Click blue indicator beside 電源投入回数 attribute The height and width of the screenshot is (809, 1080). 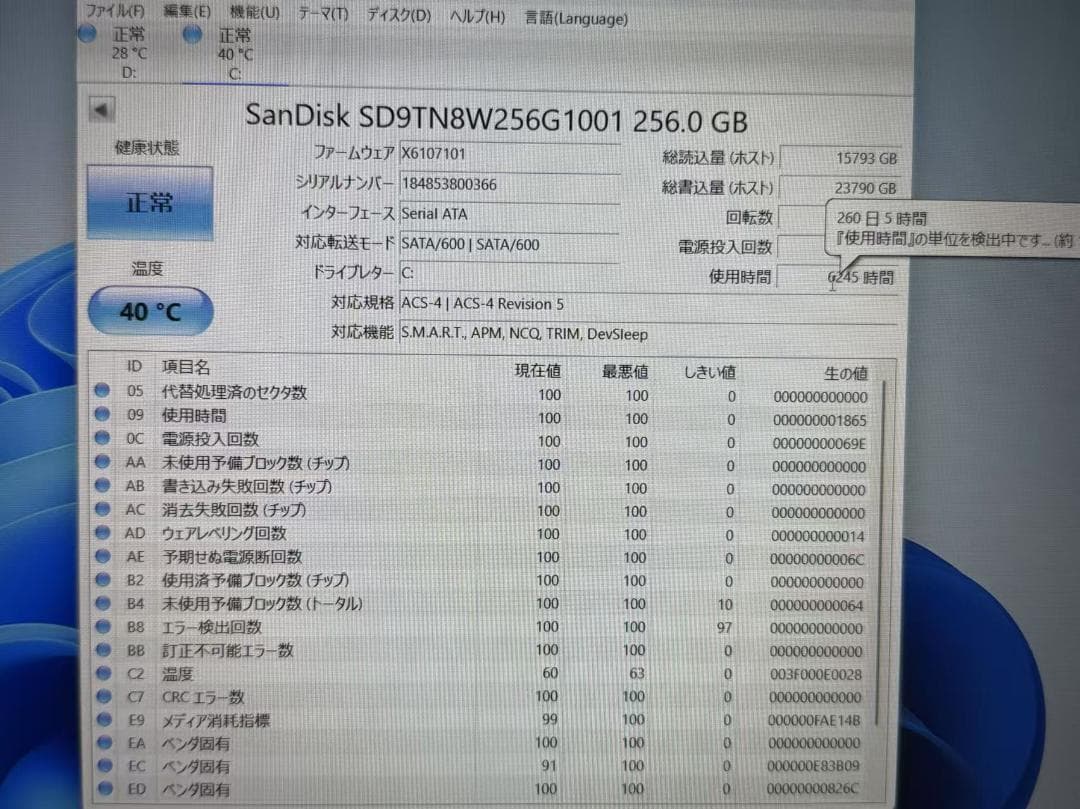103,439
